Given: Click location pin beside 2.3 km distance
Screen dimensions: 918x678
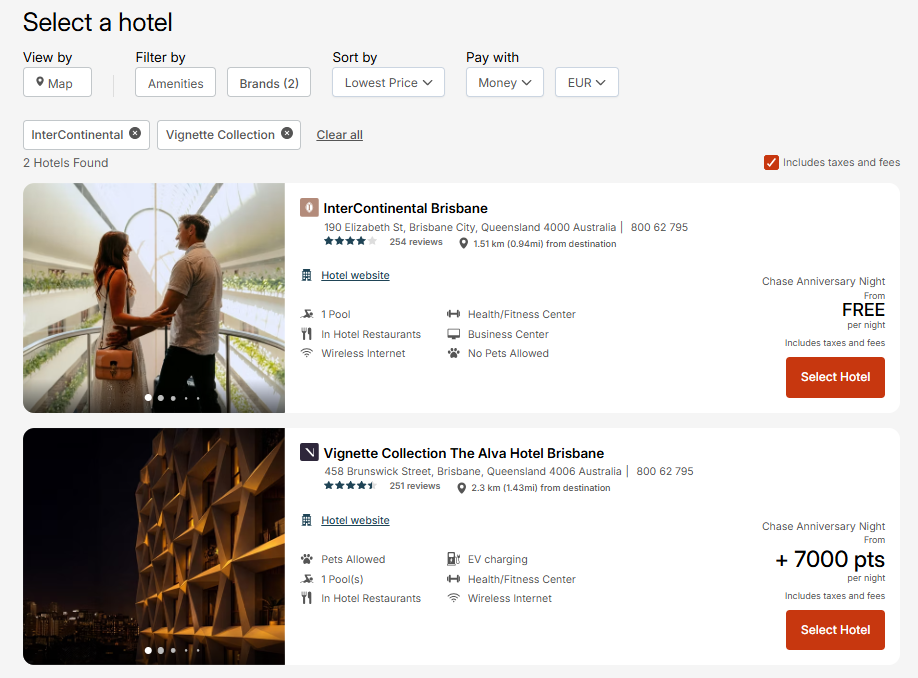Looking at the screenshot, I should (x=461, y=488).
